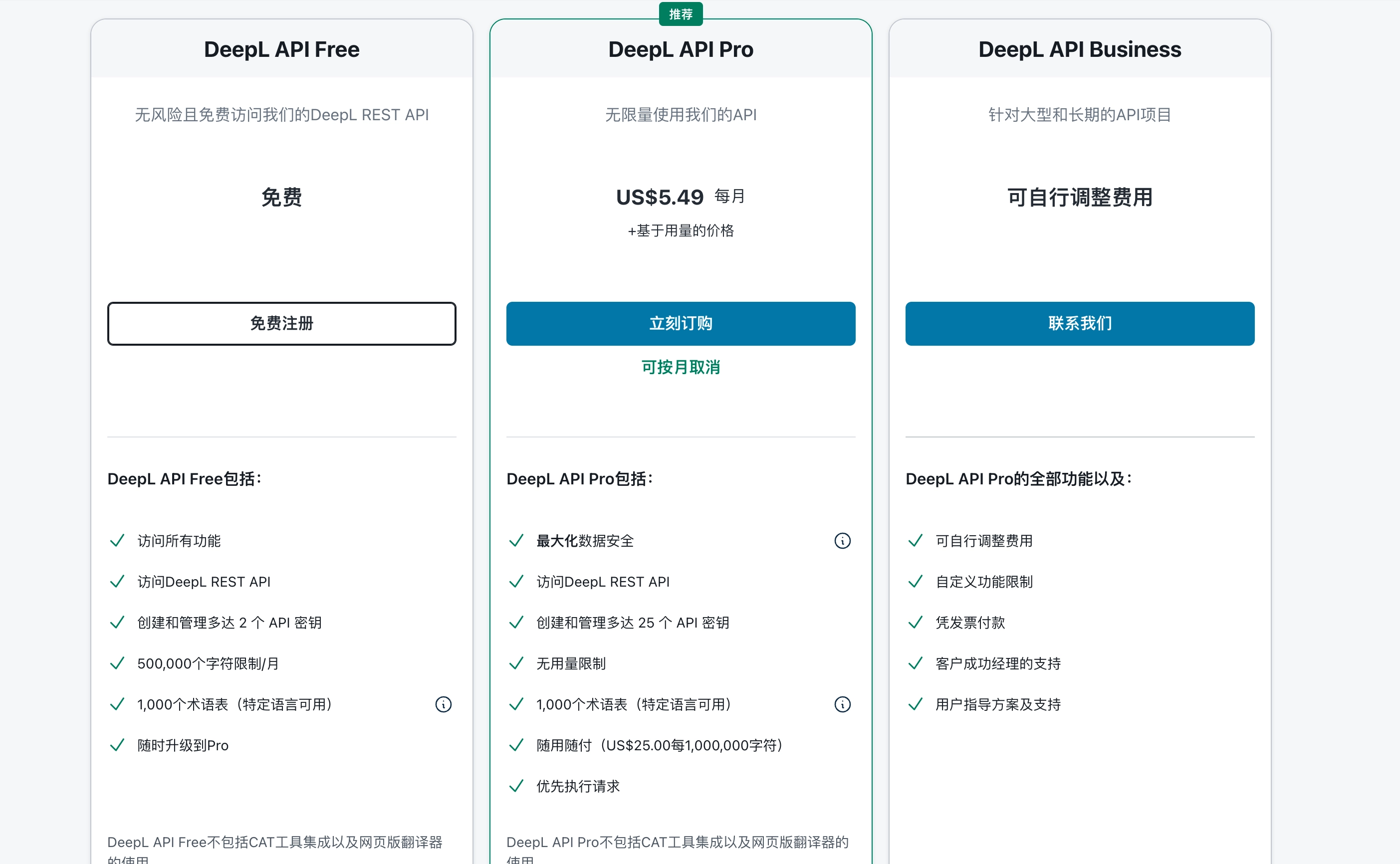1400x864 pixels.
Task: Click the checkmark beside 优先执行请求
Action: click(x=516, y=786)
